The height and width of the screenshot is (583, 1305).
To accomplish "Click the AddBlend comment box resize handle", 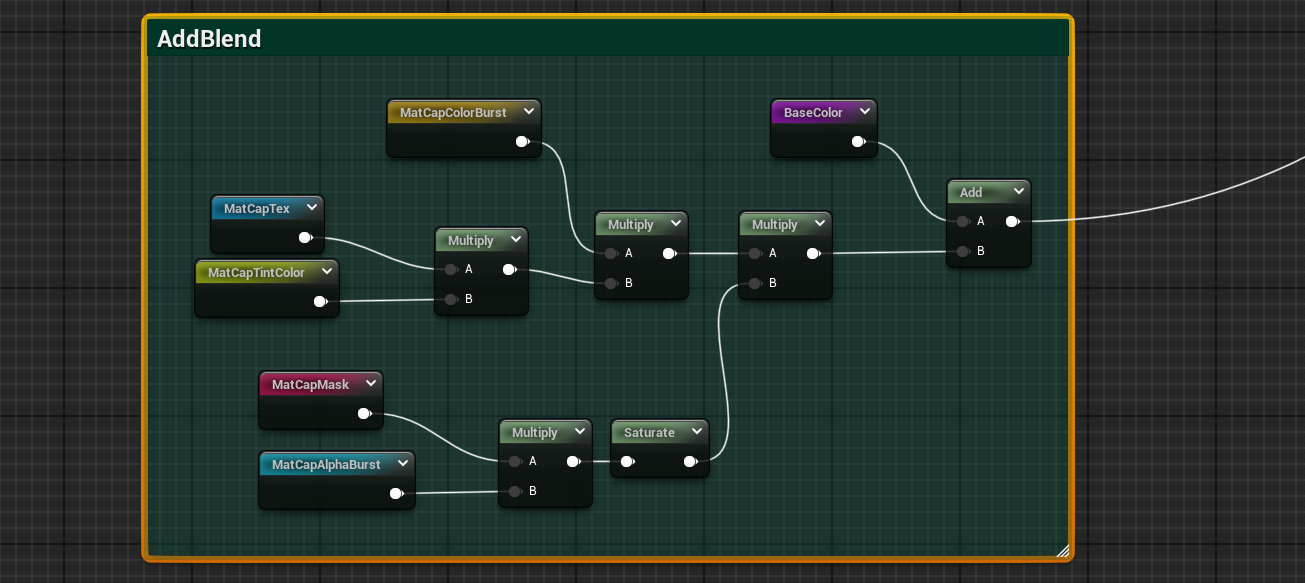I will pos(1062,549).
